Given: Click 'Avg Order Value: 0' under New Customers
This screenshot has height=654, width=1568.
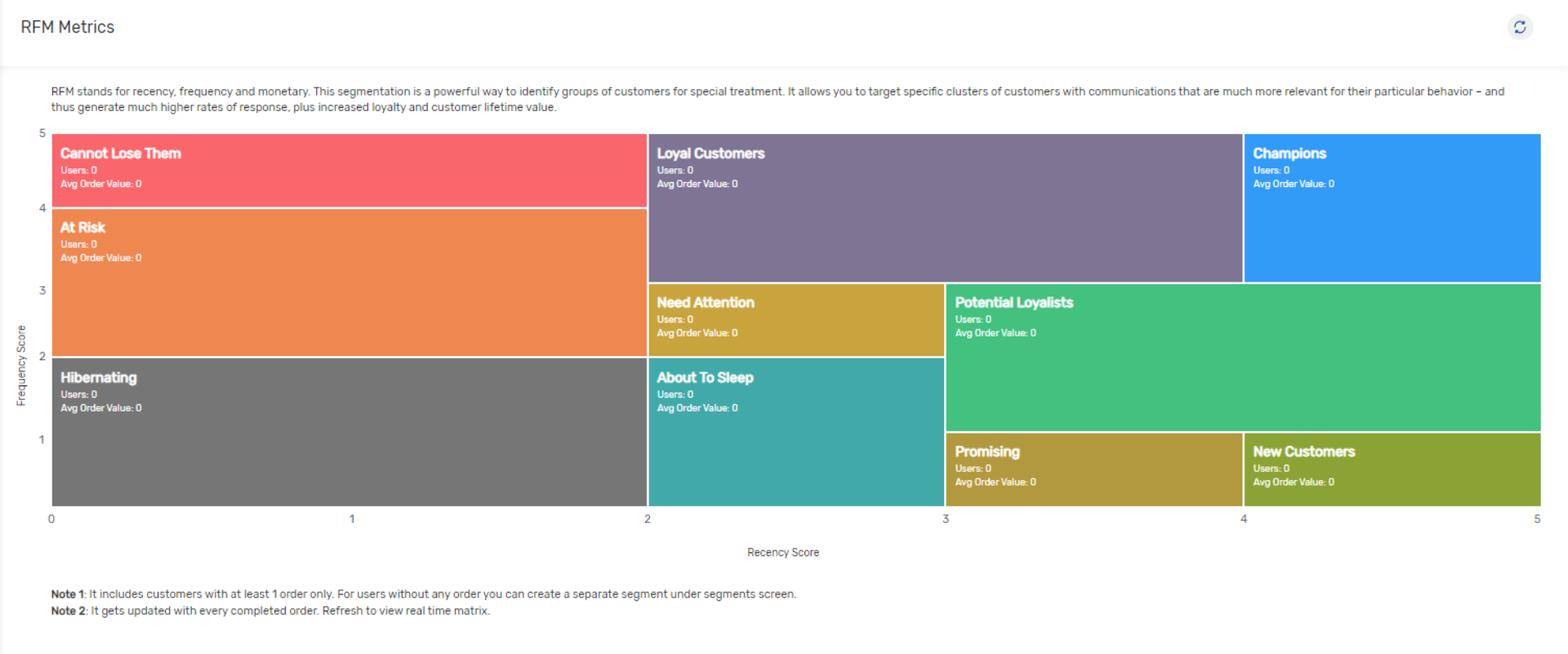Looking at the screenshot, I should click(x=1294, y=483).
